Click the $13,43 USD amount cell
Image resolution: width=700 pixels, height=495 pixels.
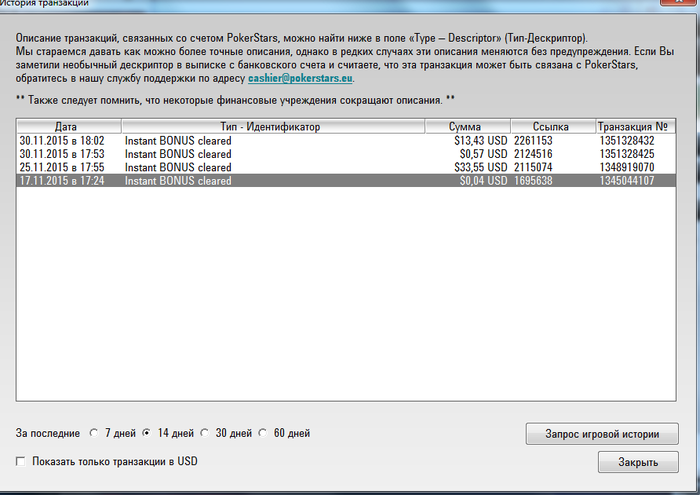(x=481, y=141)
